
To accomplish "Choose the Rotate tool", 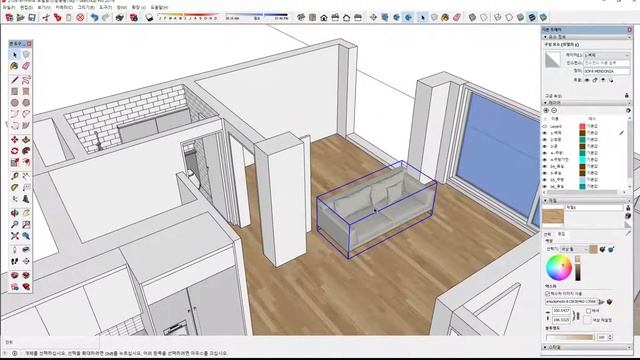I will tap(15, 151).
